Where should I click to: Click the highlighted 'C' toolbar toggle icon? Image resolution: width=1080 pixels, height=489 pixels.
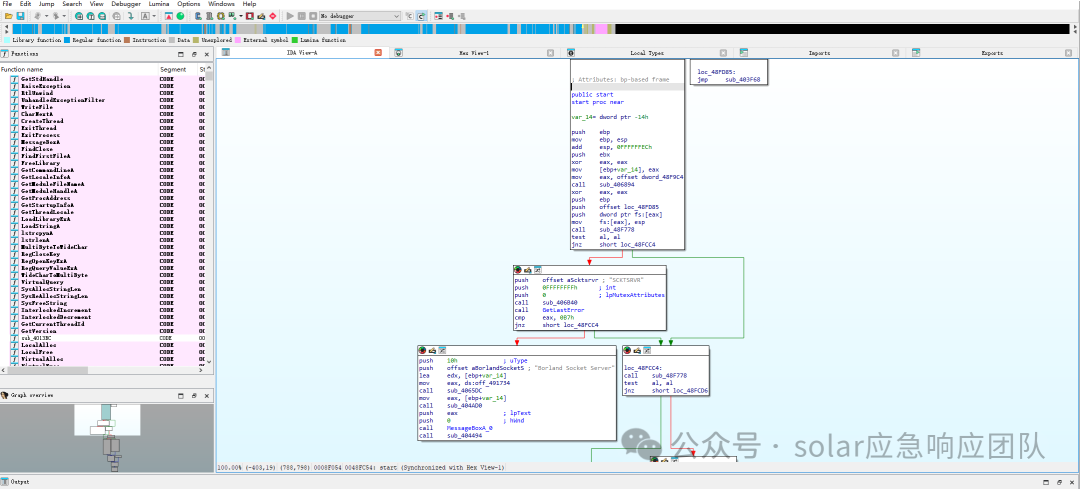point(422,15)
